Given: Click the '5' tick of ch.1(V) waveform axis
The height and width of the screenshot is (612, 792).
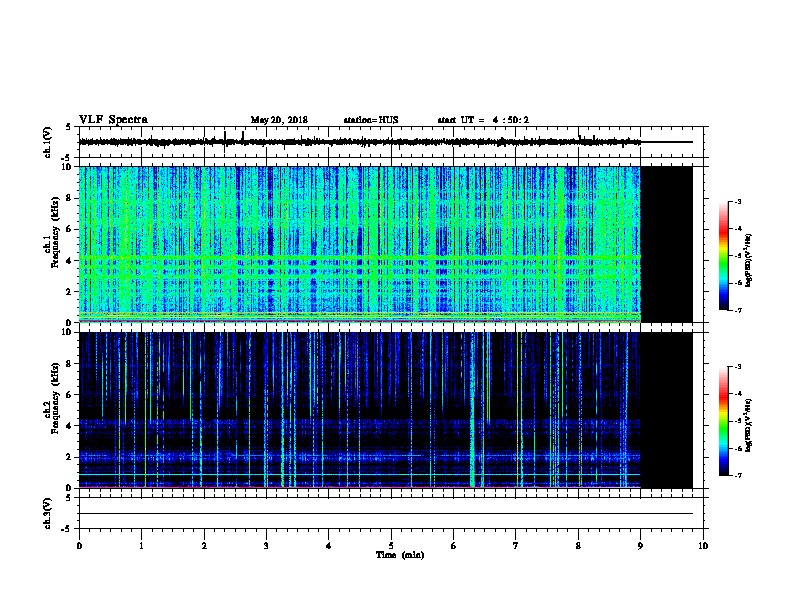Looking at the screenshot, I should [x=68, y=127].
